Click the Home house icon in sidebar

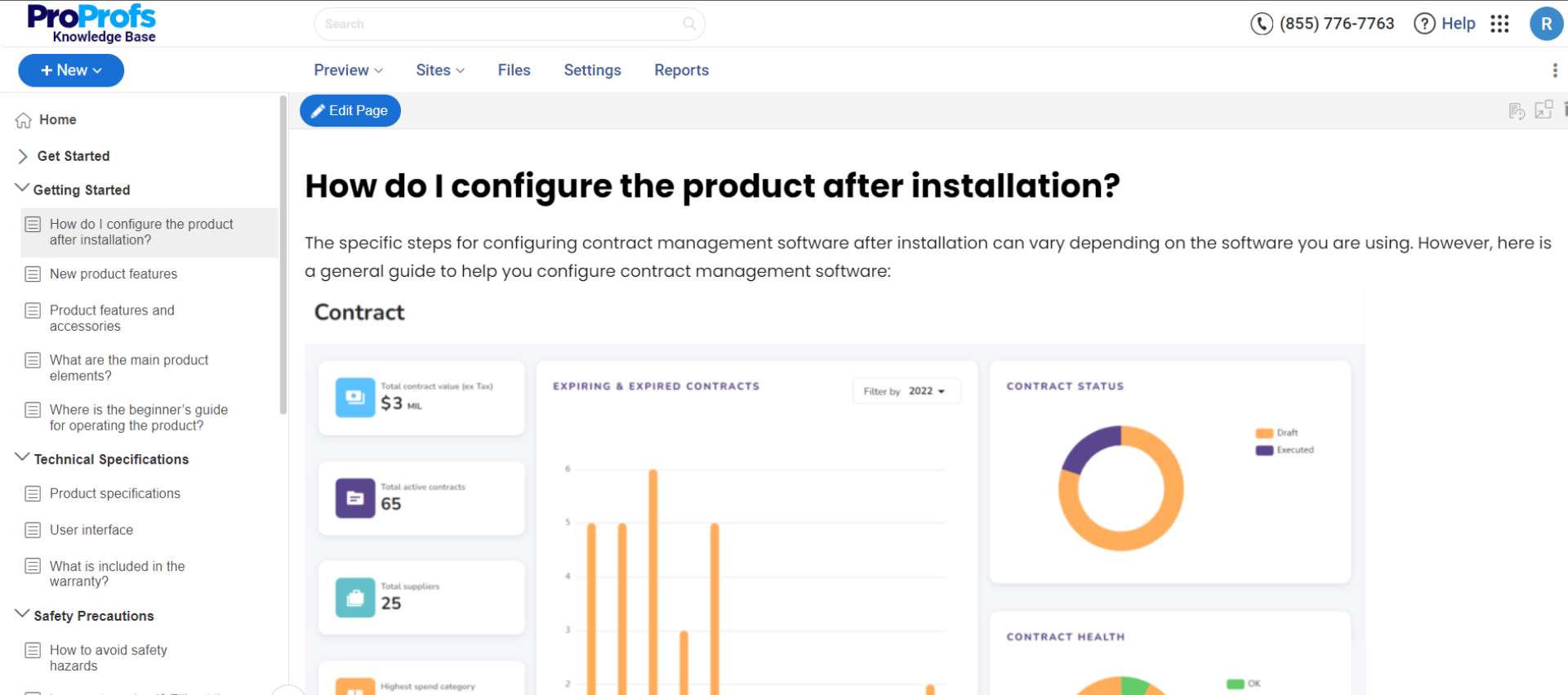point(24,120)
